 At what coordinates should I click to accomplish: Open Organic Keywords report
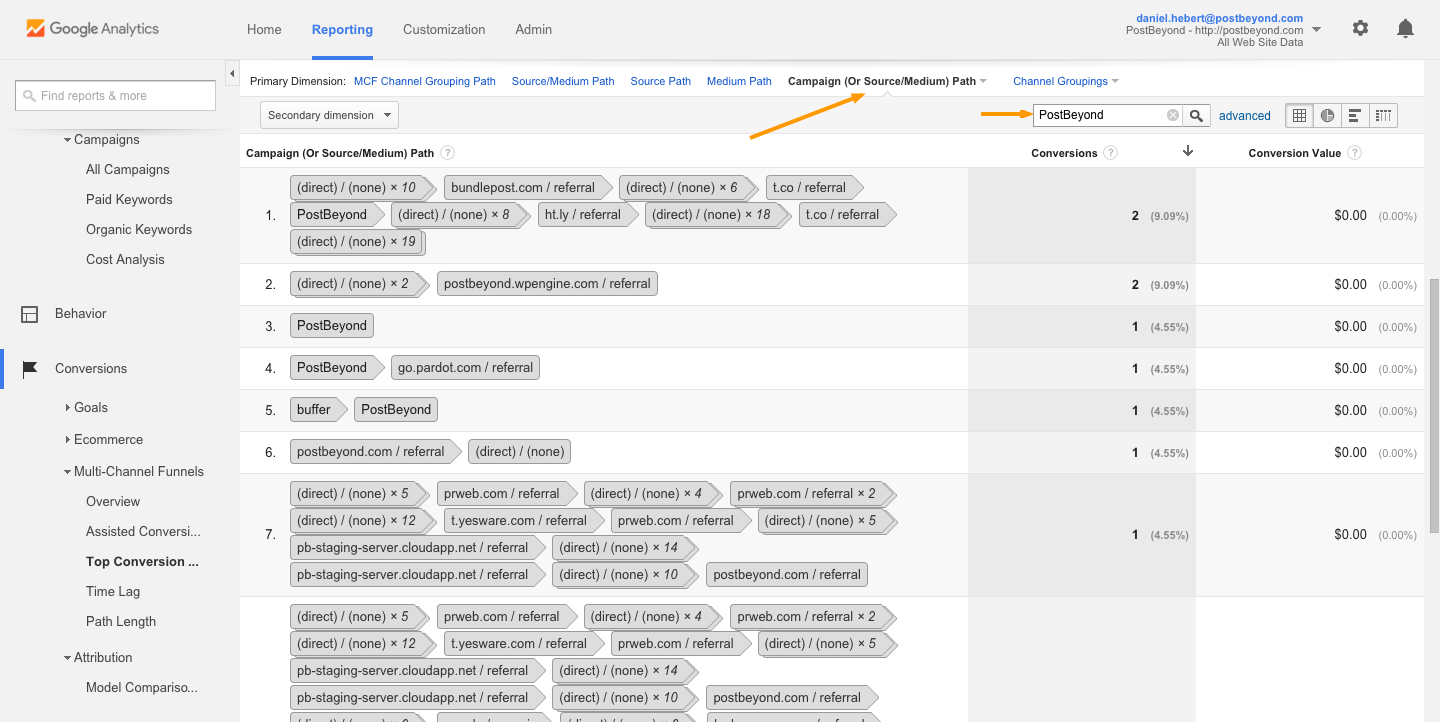click(x=139, y=230)
